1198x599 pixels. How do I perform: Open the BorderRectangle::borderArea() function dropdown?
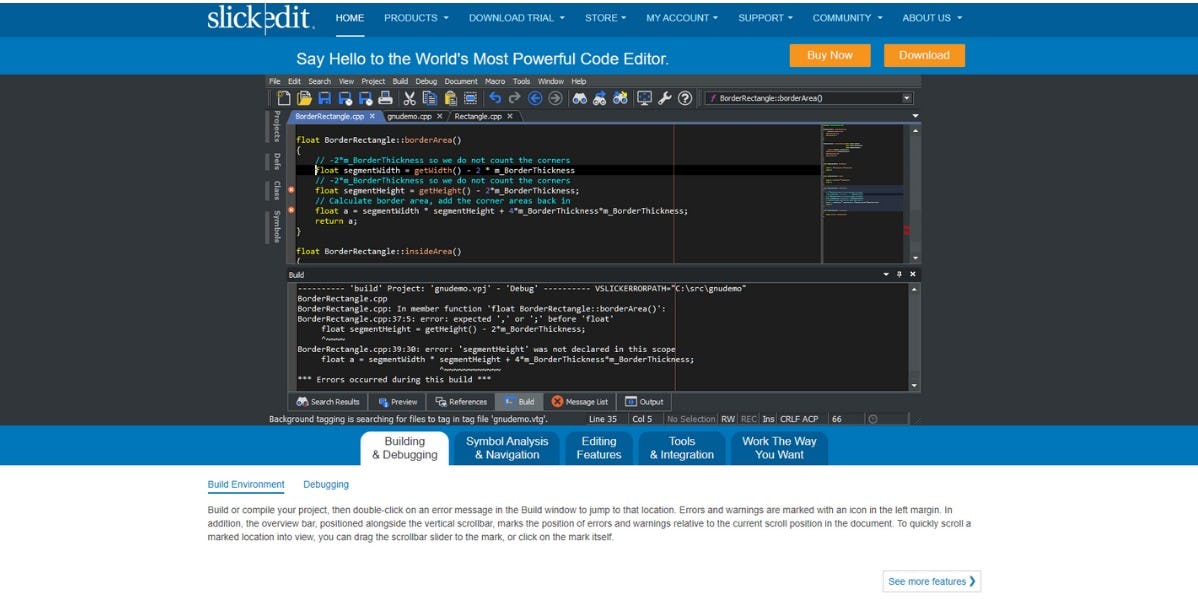(907, 98)
